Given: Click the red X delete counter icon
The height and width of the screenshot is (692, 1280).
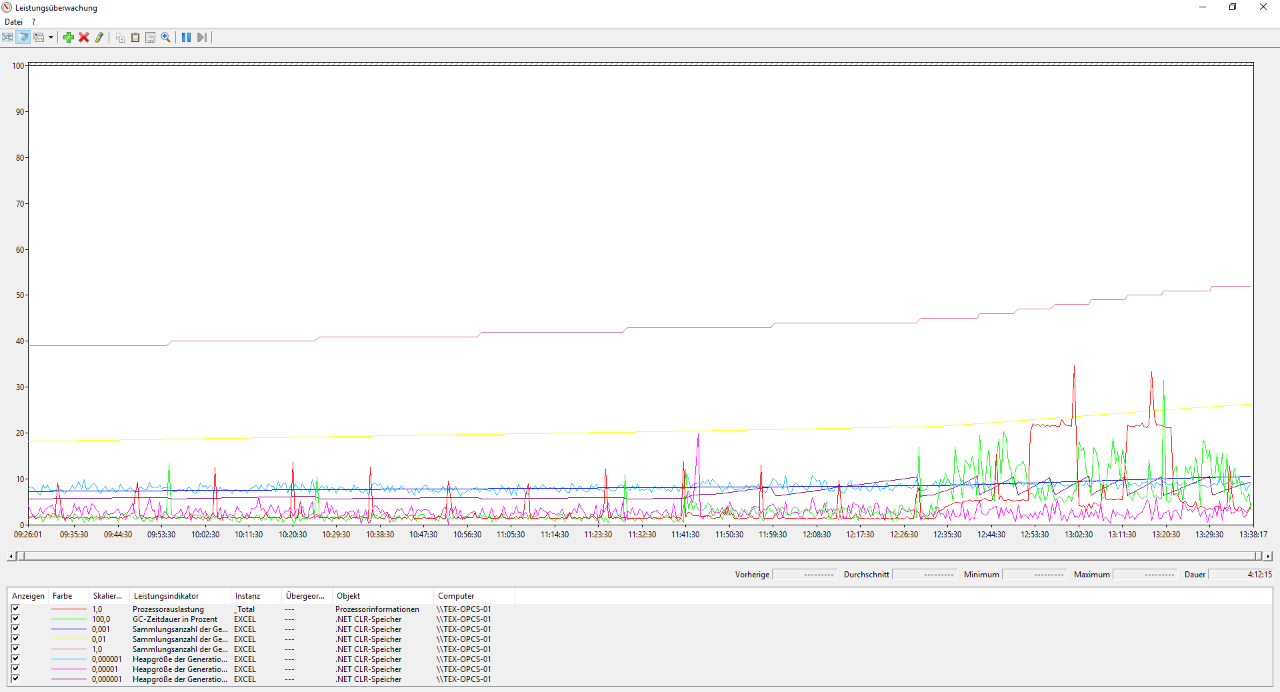Looking at the screenshot, I should 84,37.
